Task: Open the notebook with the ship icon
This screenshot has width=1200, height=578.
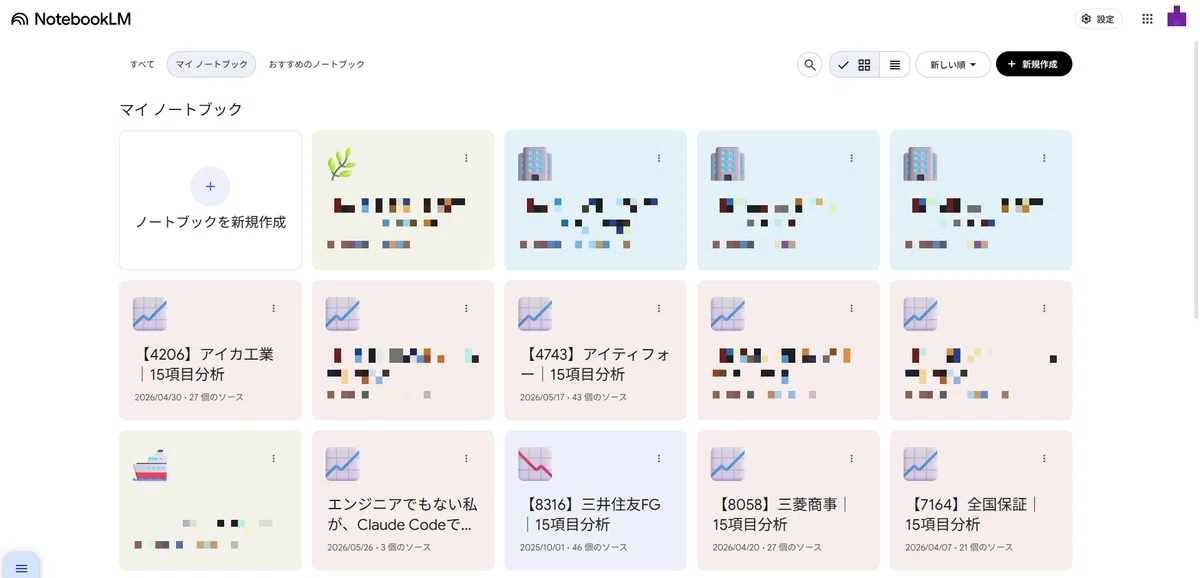Action: 210,500
